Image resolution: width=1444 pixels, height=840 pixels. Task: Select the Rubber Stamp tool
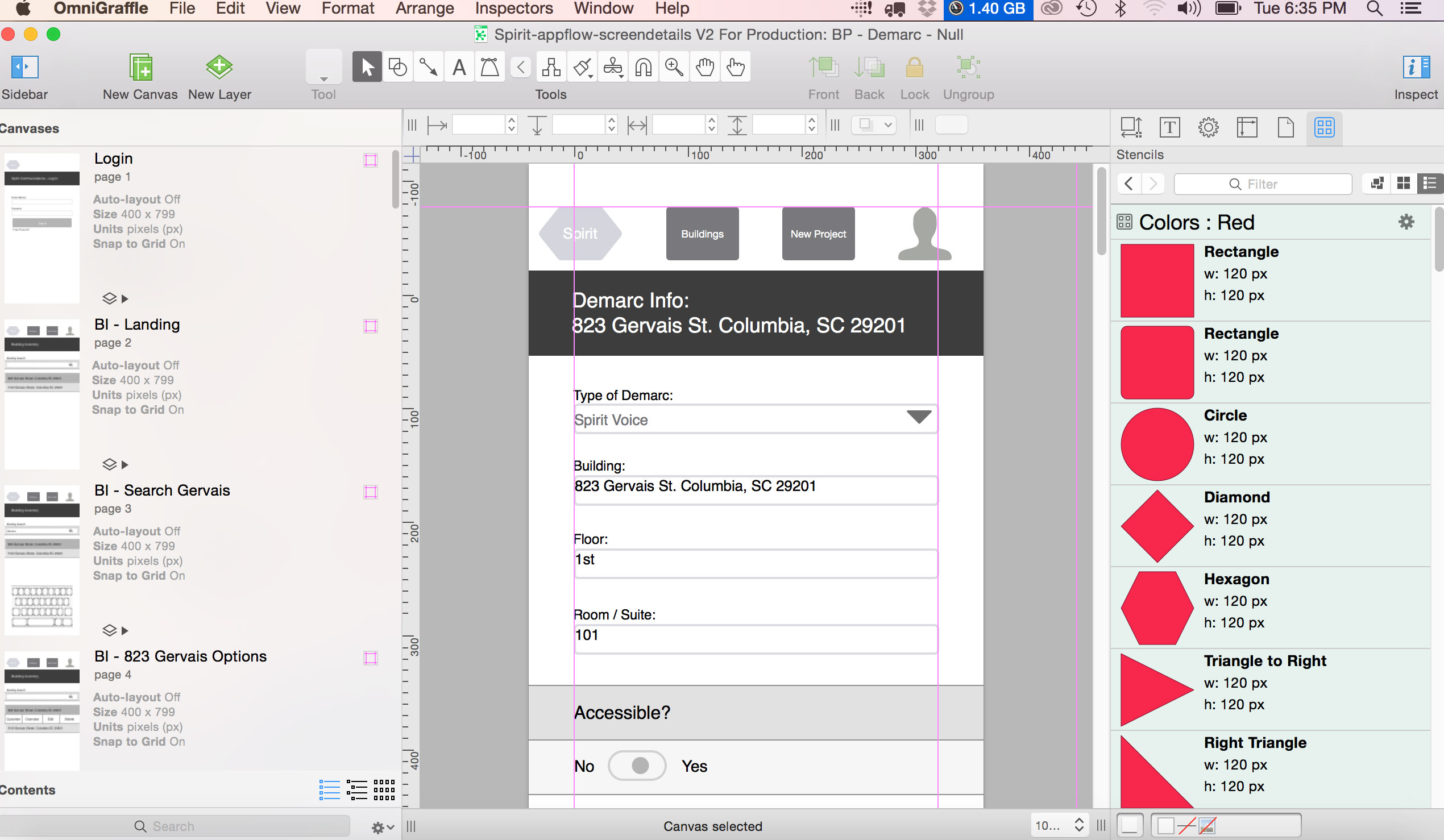(x=613, y=67)
